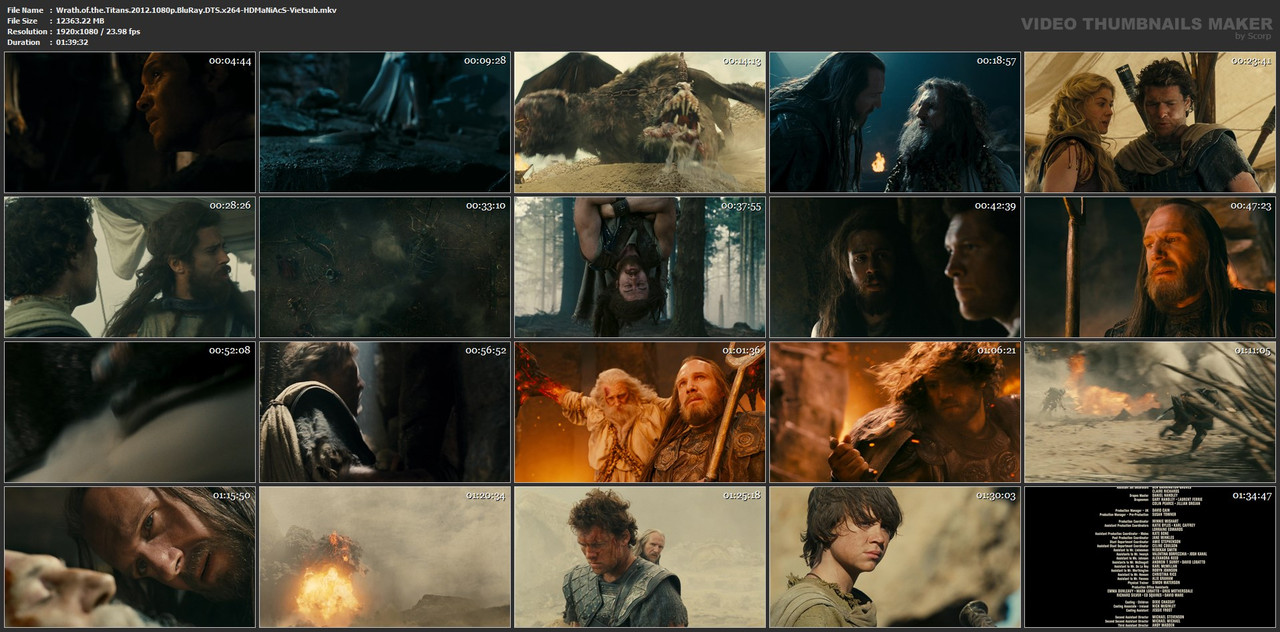Select the dark rocky thumbnail at 00:09:28
The height and width of the screenshot is (632, 1280).
(385, 122)
